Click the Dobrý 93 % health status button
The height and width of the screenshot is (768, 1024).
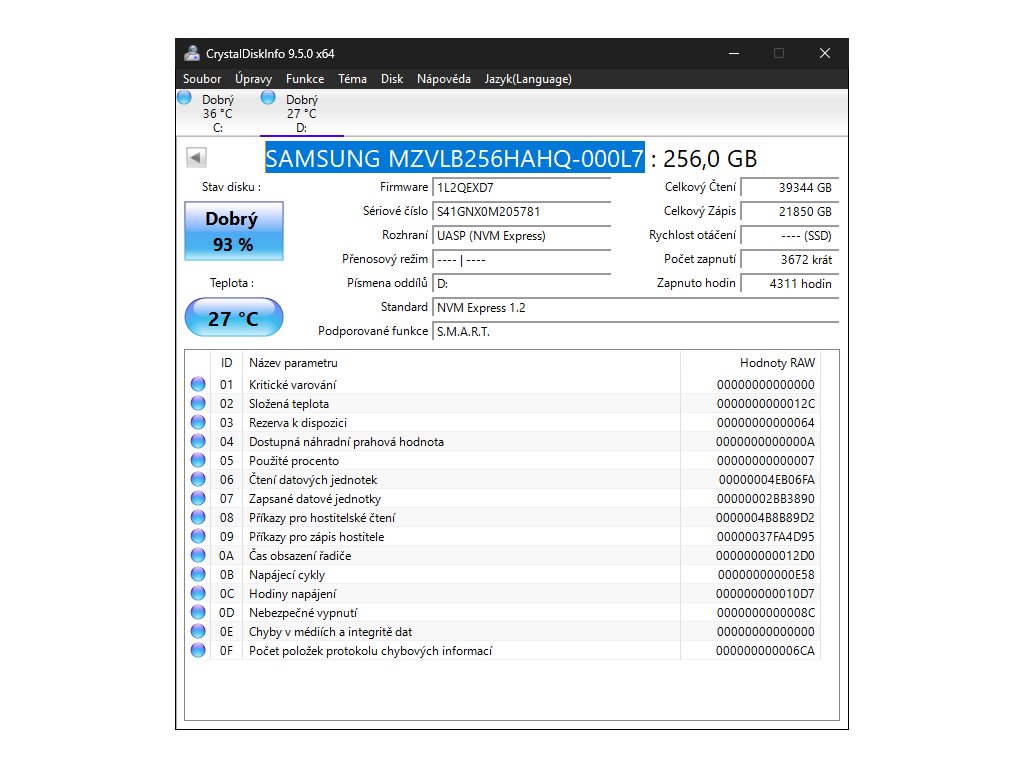click(x=234, y=231)
